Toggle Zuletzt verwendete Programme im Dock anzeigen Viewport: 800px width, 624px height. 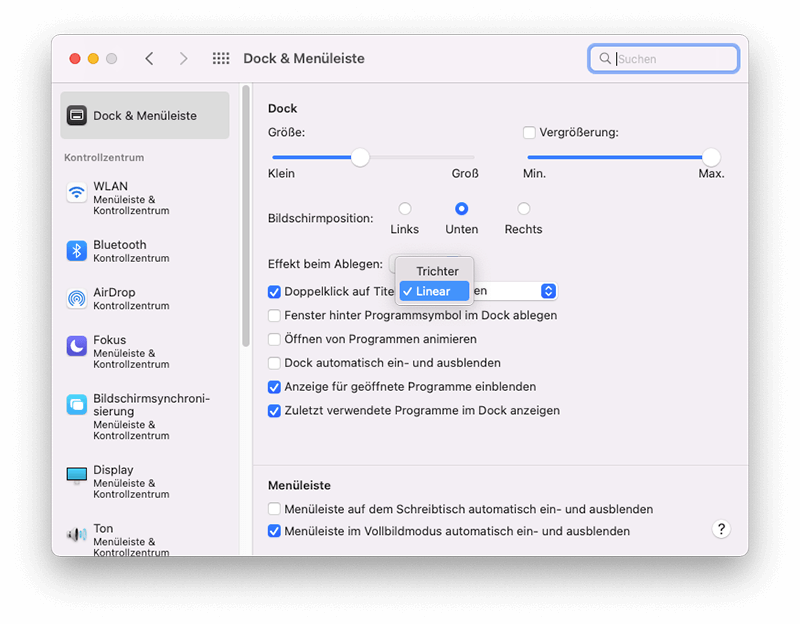click(x=274, y=411)
